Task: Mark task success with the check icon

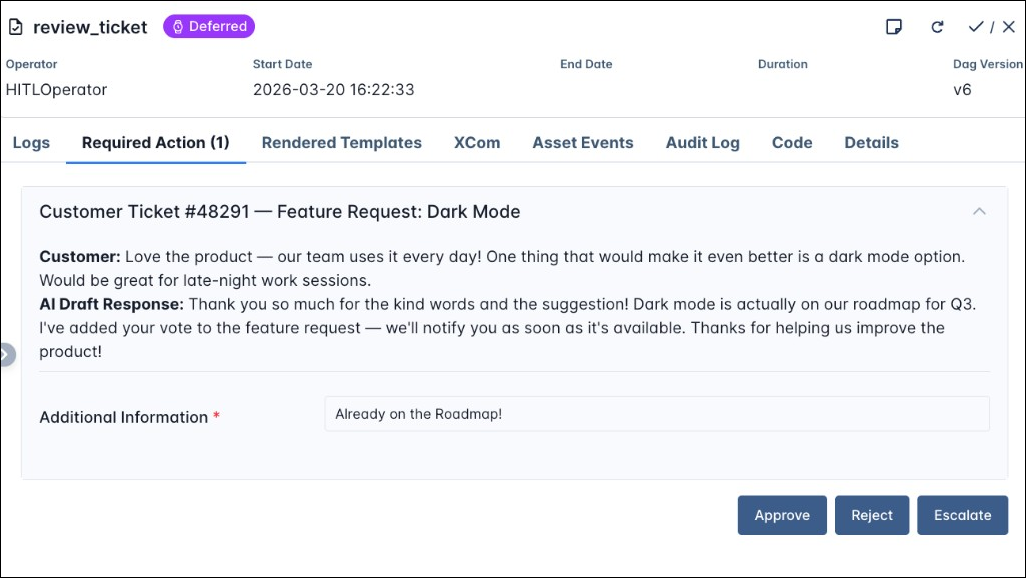Action: [x=975, y=27]
